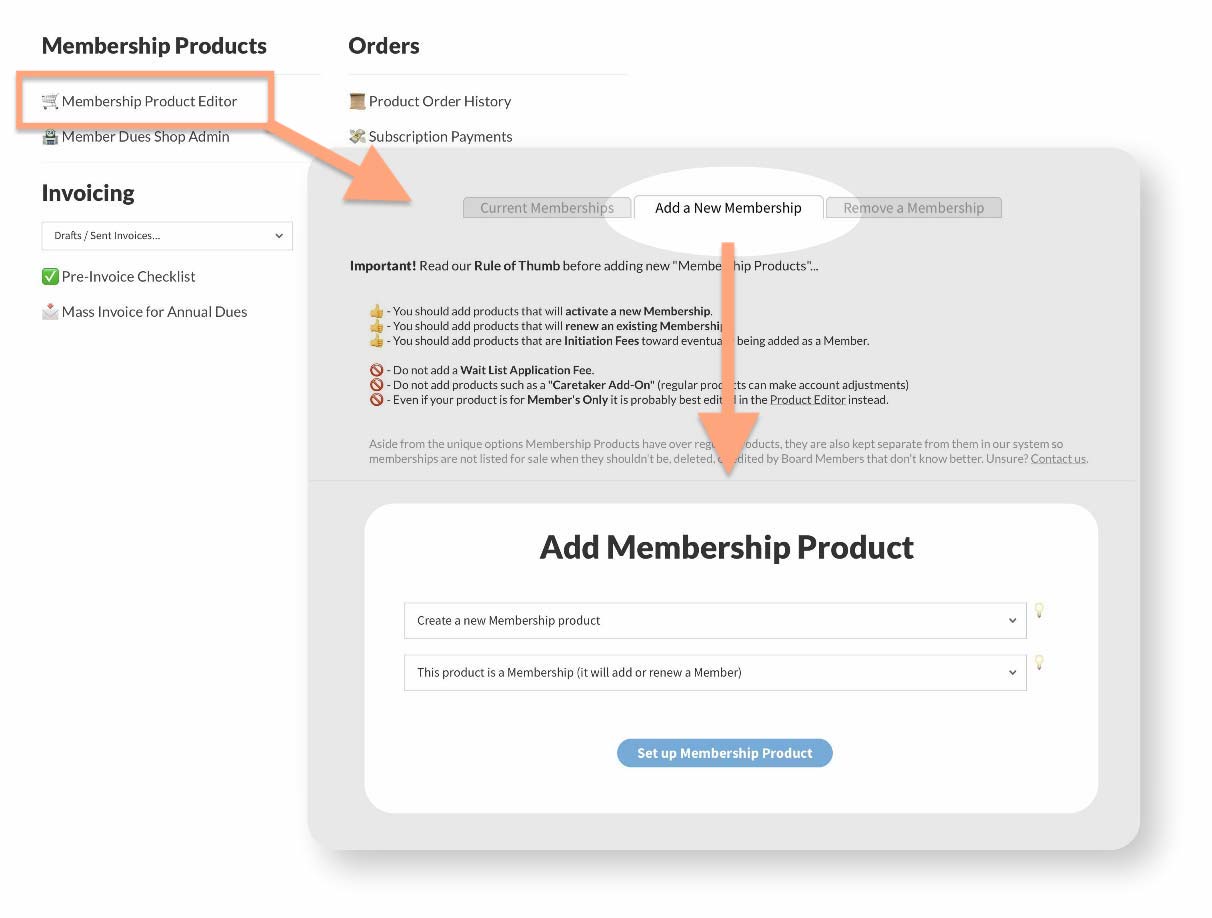Click the shopping cart Membership Product Editor icon
1212x918 pixels.
(x=50, y=101)
